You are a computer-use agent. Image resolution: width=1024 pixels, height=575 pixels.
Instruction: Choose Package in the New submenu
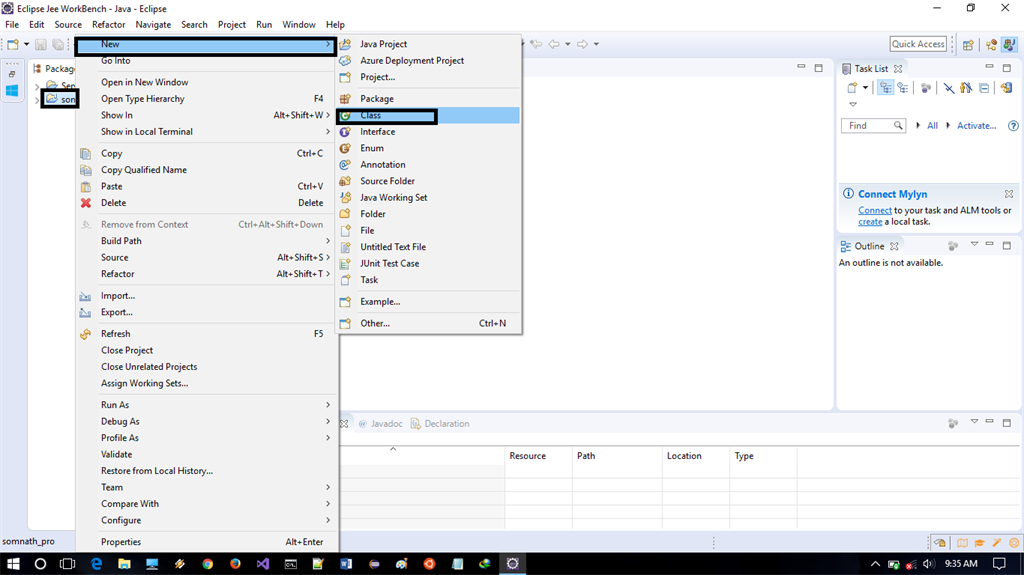428,99
